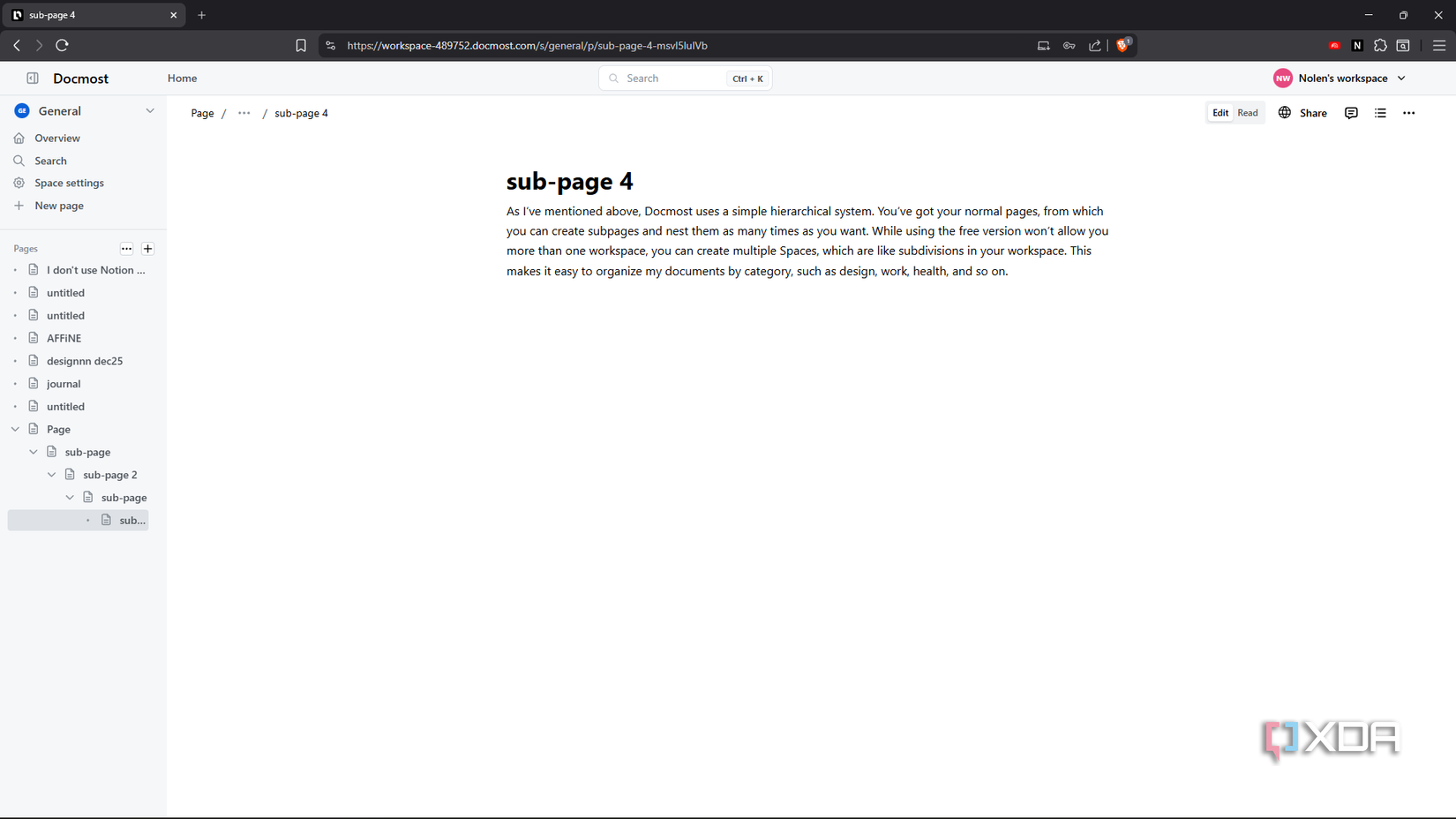Click the plus icon beside Pages header
The width and height of the screenshot is (1456, 819).
pos(147,248)
